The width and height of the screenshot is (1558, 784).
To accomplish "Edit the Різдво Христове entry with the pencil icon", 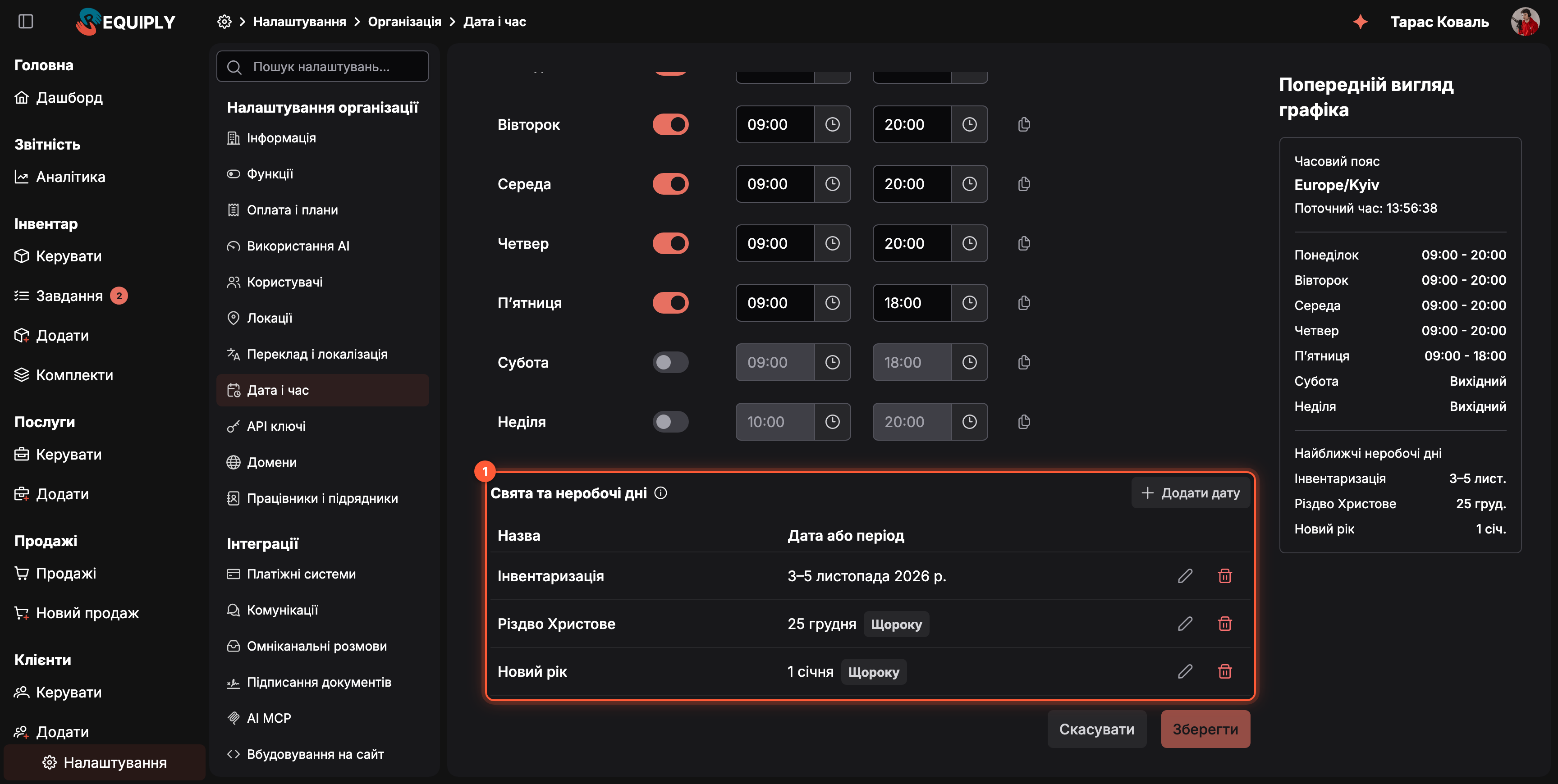I will (x=1185, y=624).
